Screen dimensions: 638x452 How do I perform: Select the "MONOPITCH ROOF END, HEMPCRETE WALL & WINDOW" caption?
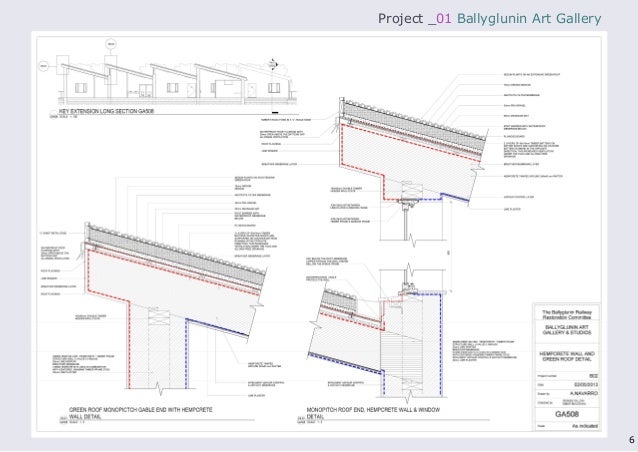[374, 410]
